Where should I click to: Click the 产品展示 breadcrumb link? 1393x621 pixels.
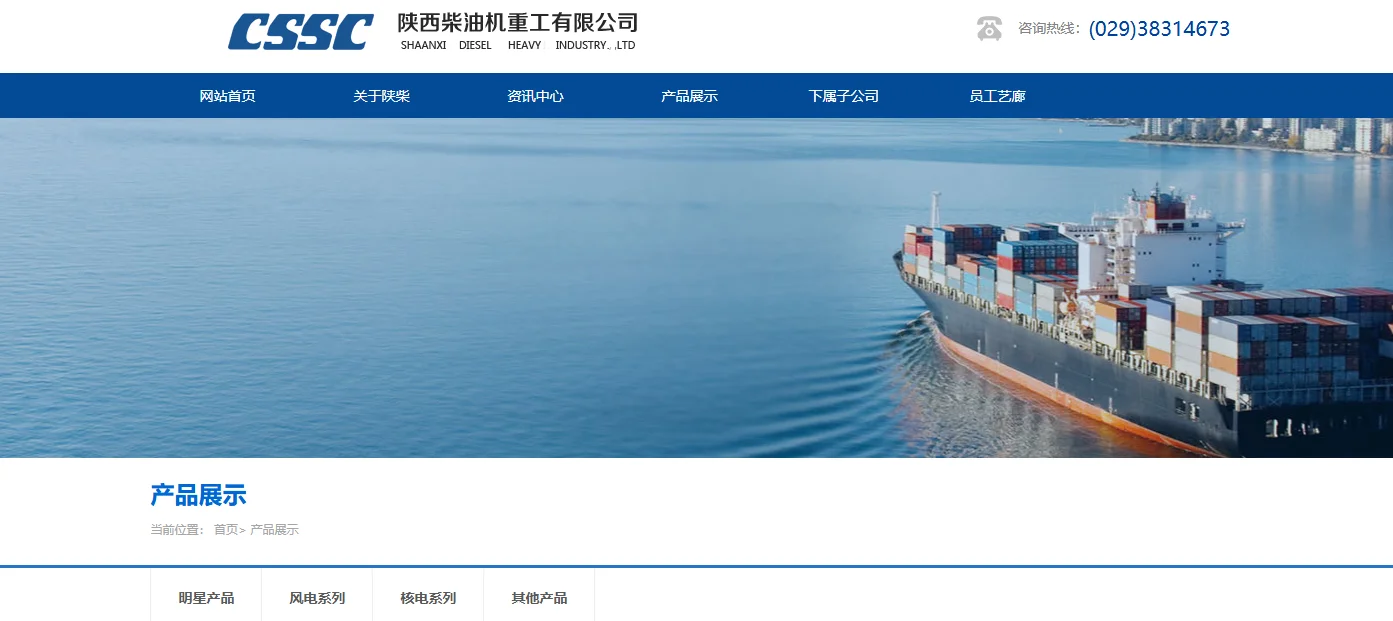(x=274, y=530)
